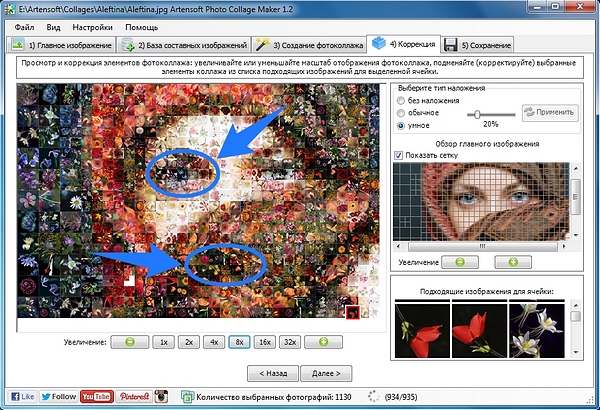Click the overview horizontal scrollbar right arrow
The height and width of the screenshot is (410, 600).
[565, 247]
